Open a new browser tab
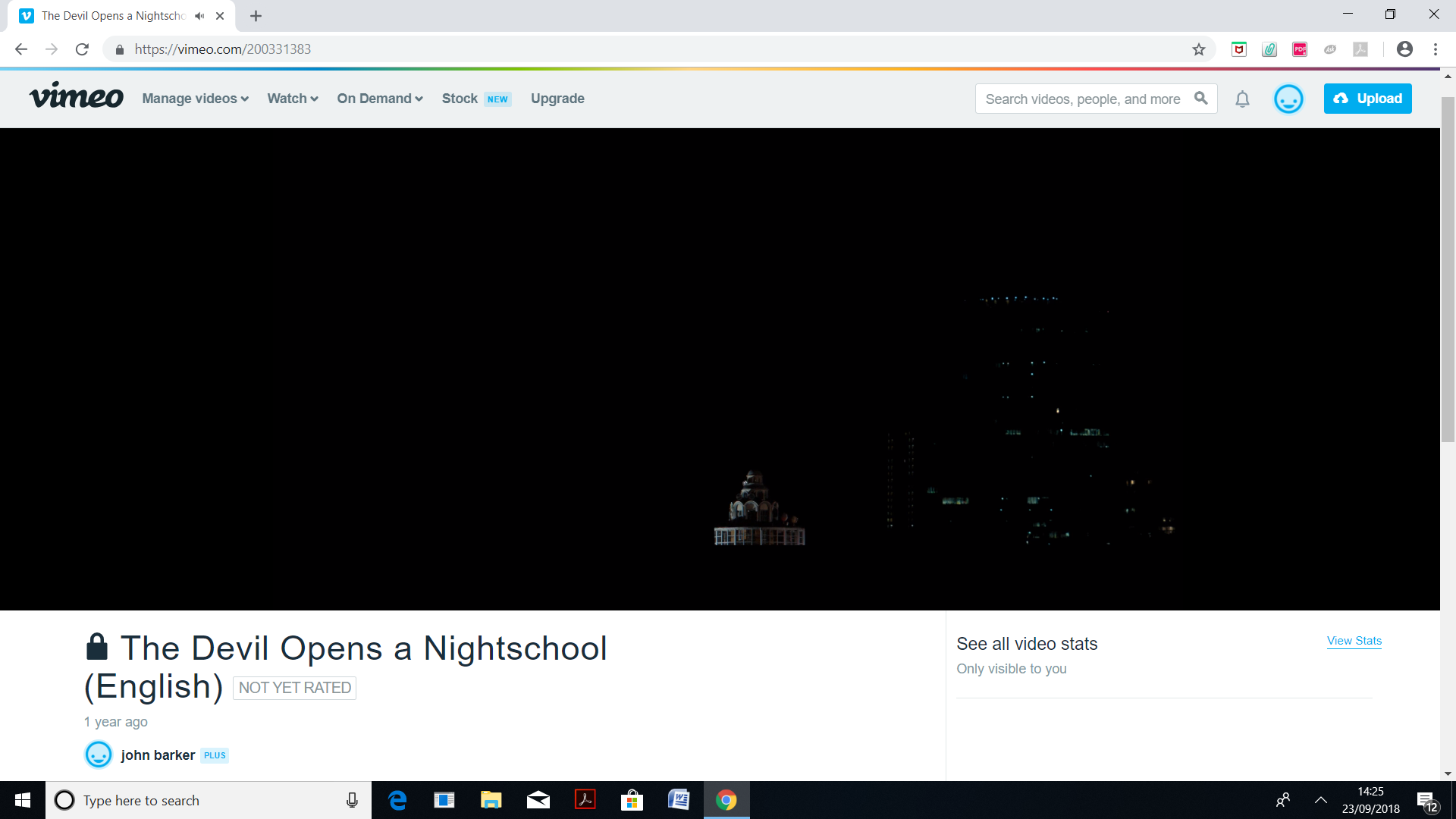 pos(256,16)
